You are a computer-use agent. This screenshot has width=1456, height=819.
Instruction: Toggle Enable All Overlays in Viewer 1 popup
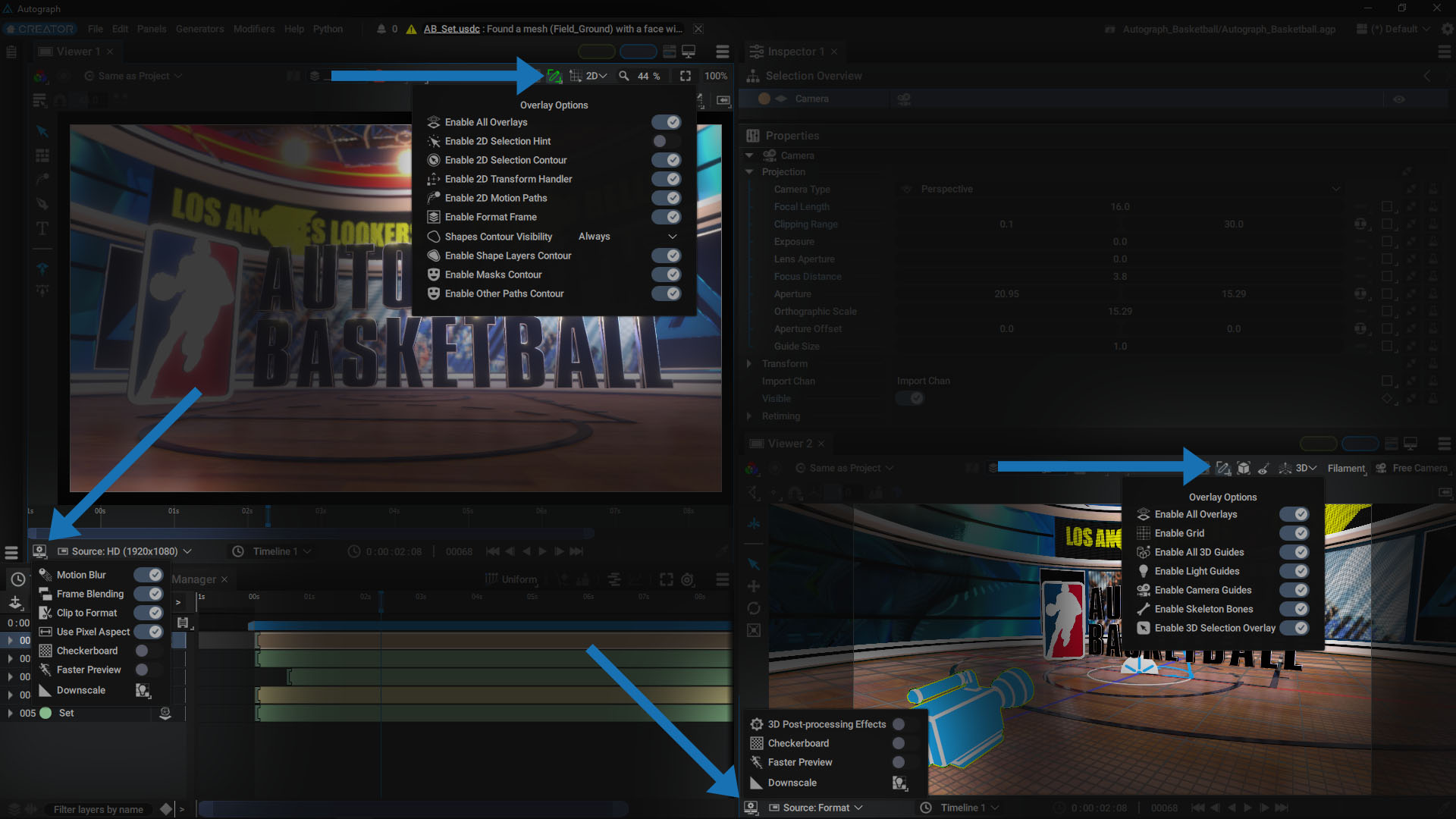[x=666, y=122]
